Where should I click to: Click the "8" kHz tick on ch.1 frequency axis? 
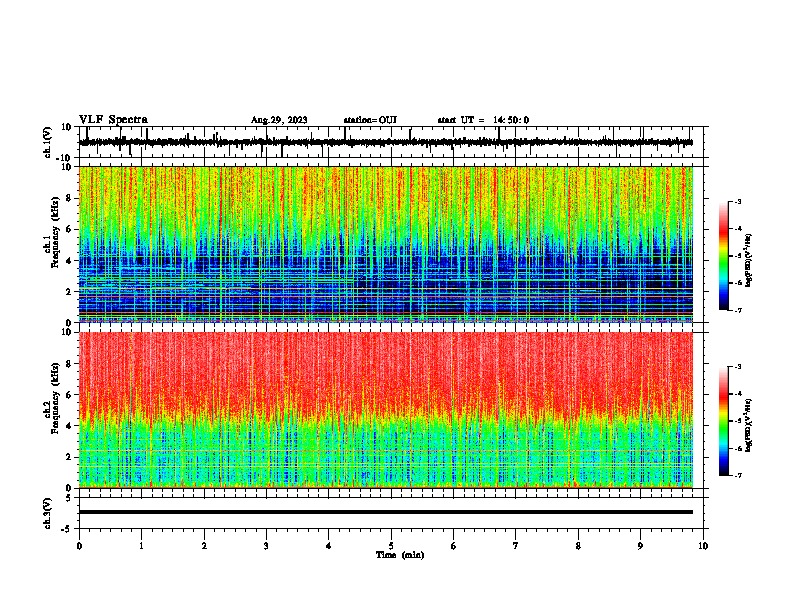coord(69,198)
